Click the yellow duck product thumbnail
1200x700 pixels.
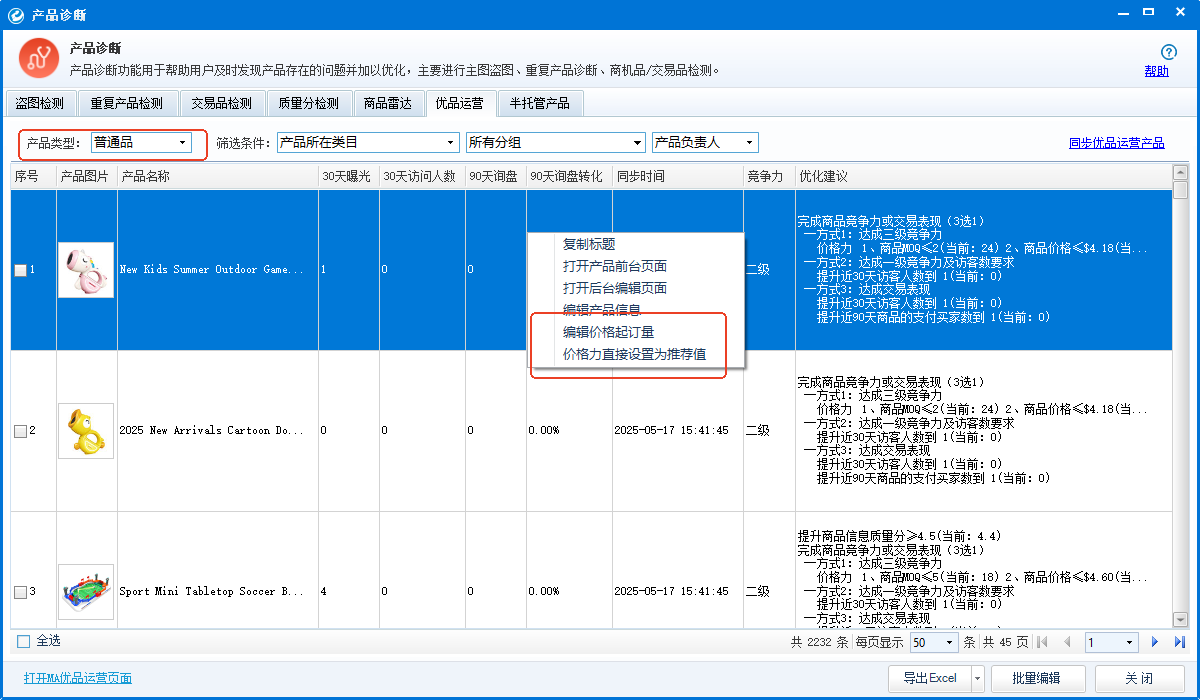point(85,431)
